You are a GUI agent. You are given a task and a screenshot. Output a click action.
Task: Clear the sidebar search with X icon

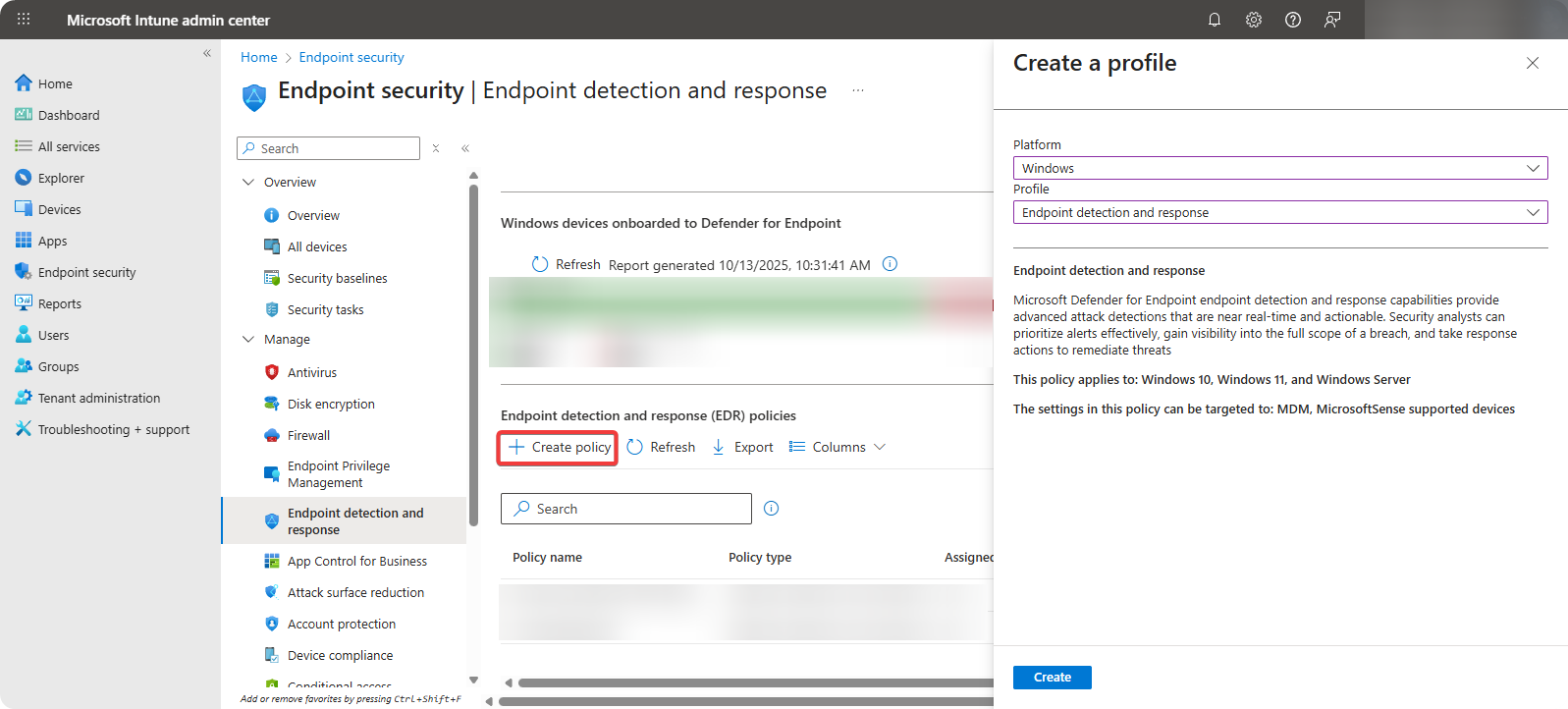436,148
